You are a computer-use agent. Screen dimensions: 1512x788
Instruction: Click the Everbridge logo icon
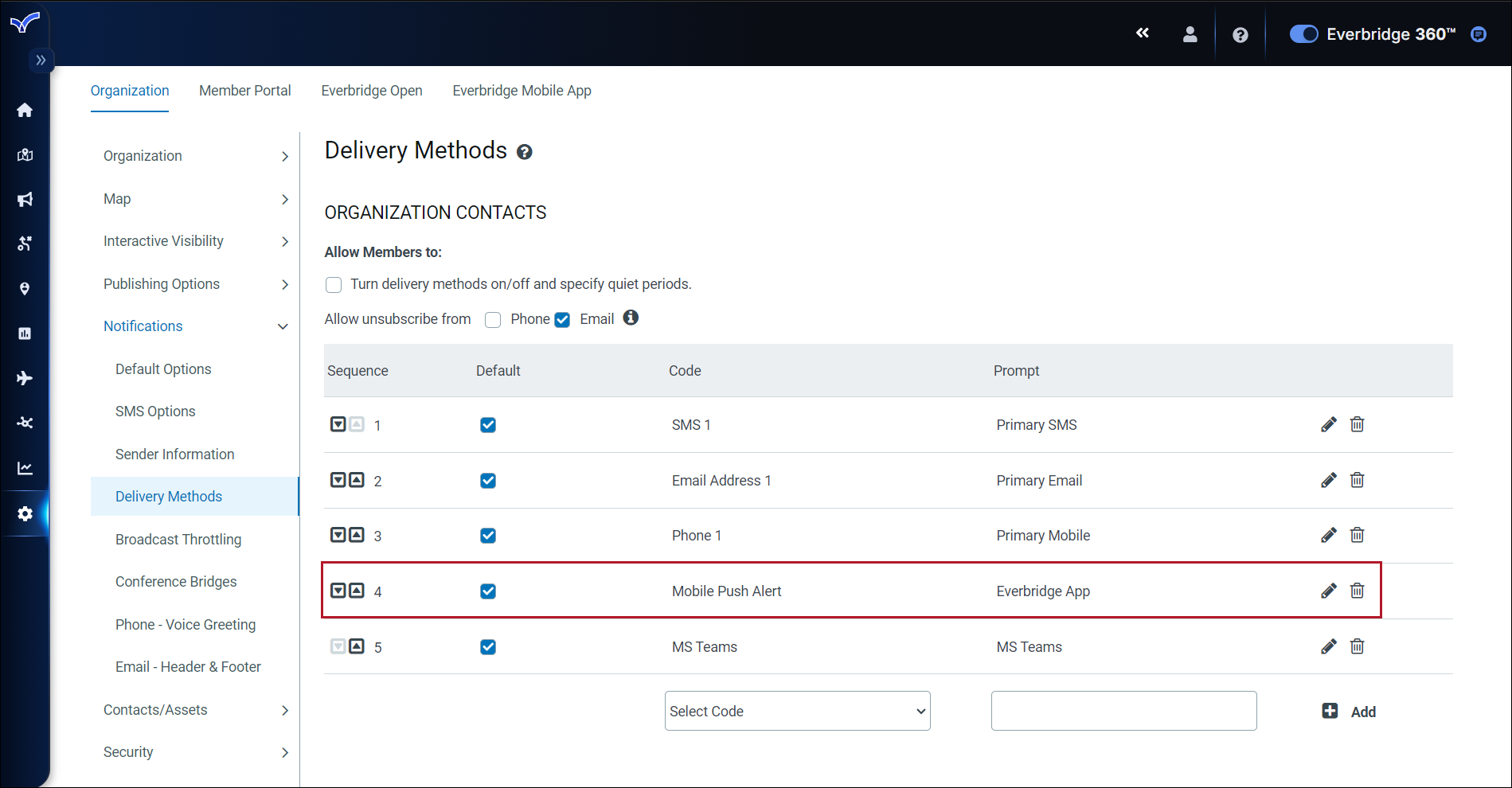25,22
